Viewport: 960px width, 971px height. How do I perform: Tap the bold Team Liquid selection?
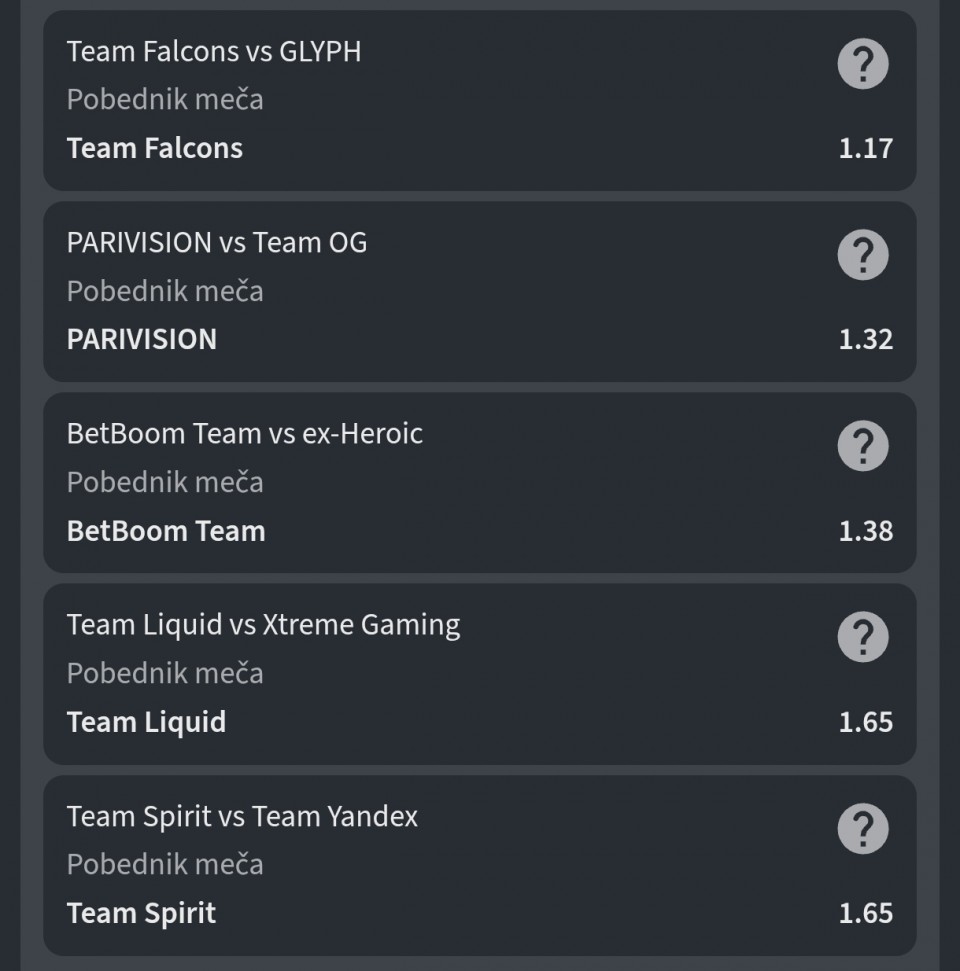[x=146, y=723]
